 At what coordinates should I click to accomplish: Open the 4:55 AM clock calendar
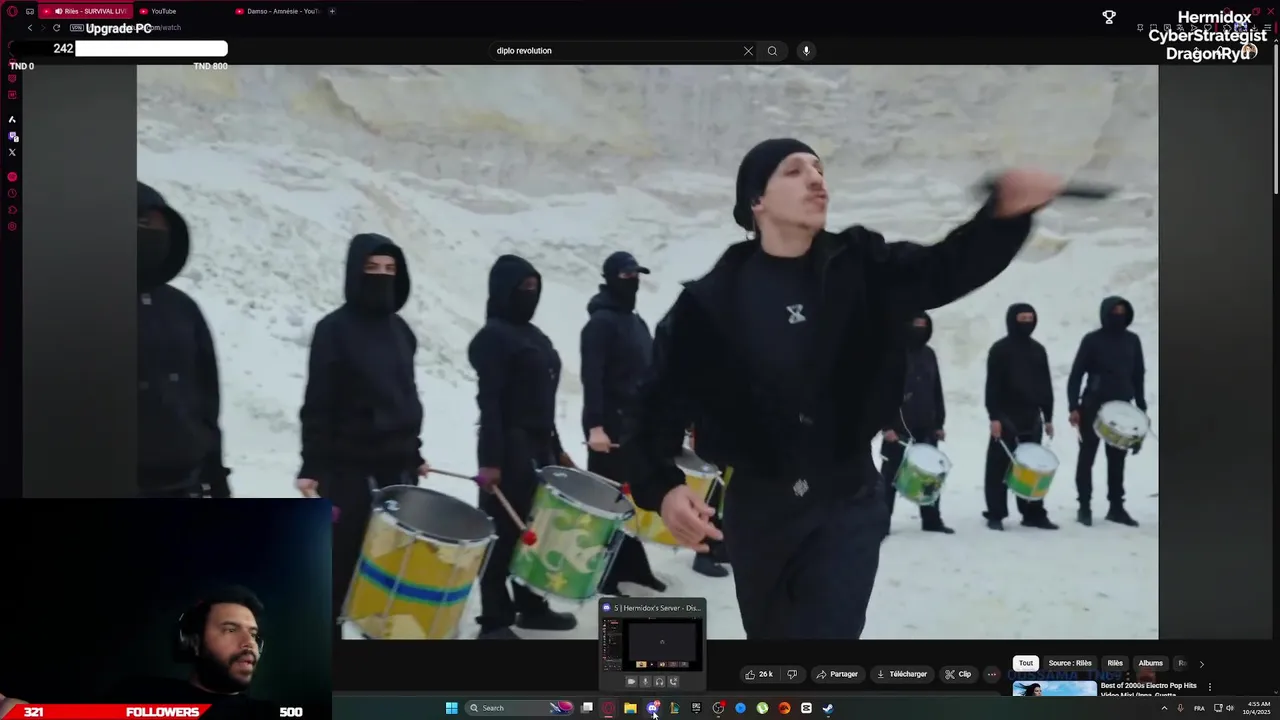click(1259, 708)
